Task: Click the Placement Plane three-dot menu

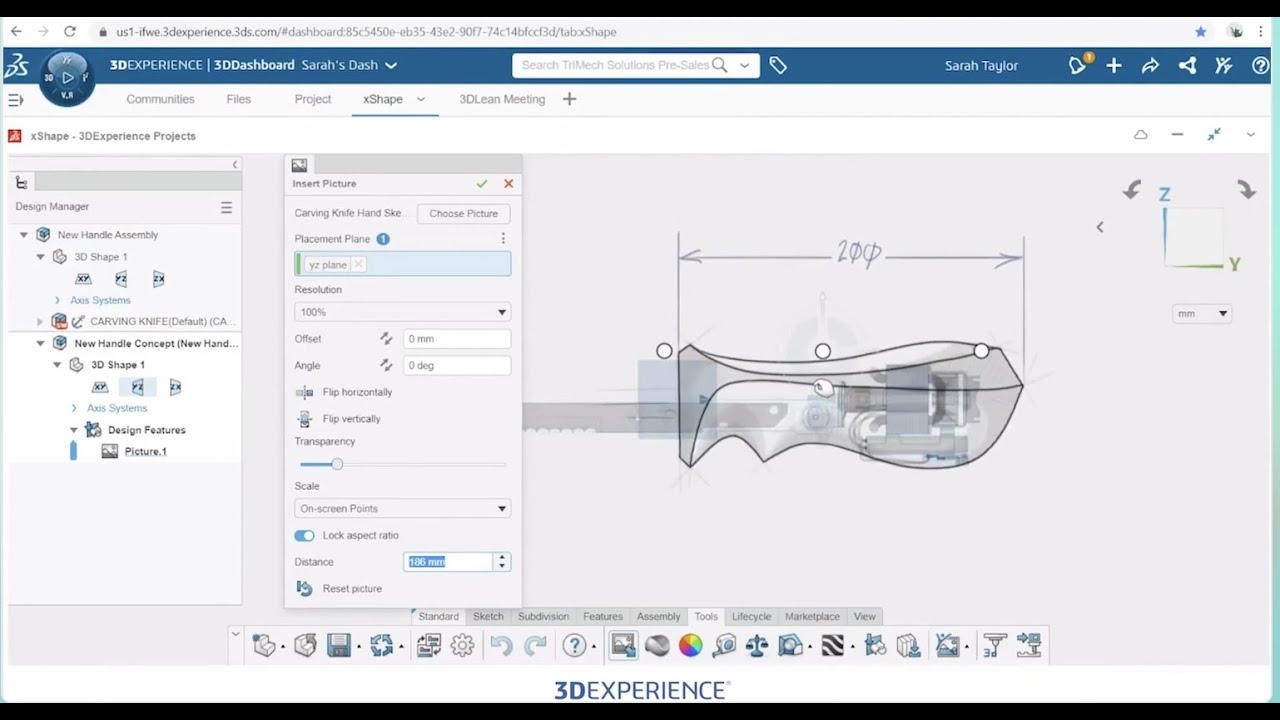Action: point(503,239)
